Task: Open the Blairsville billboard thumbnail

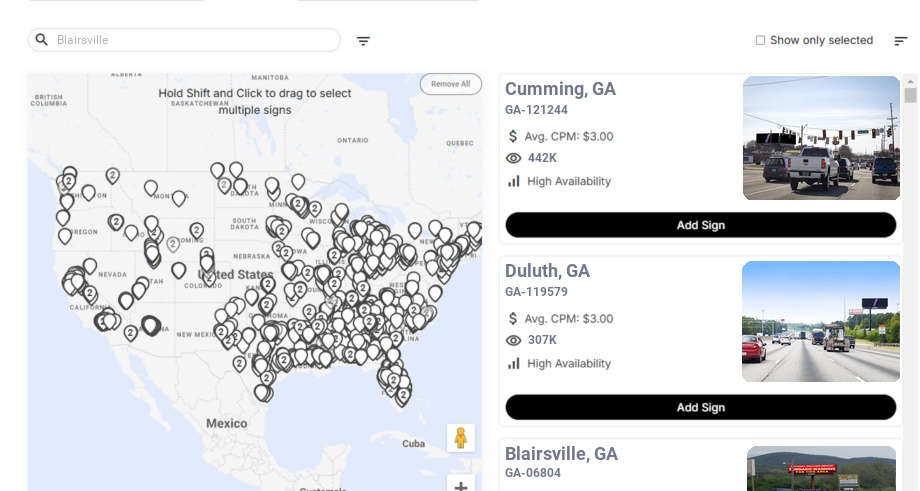Action: pos(821,468)
